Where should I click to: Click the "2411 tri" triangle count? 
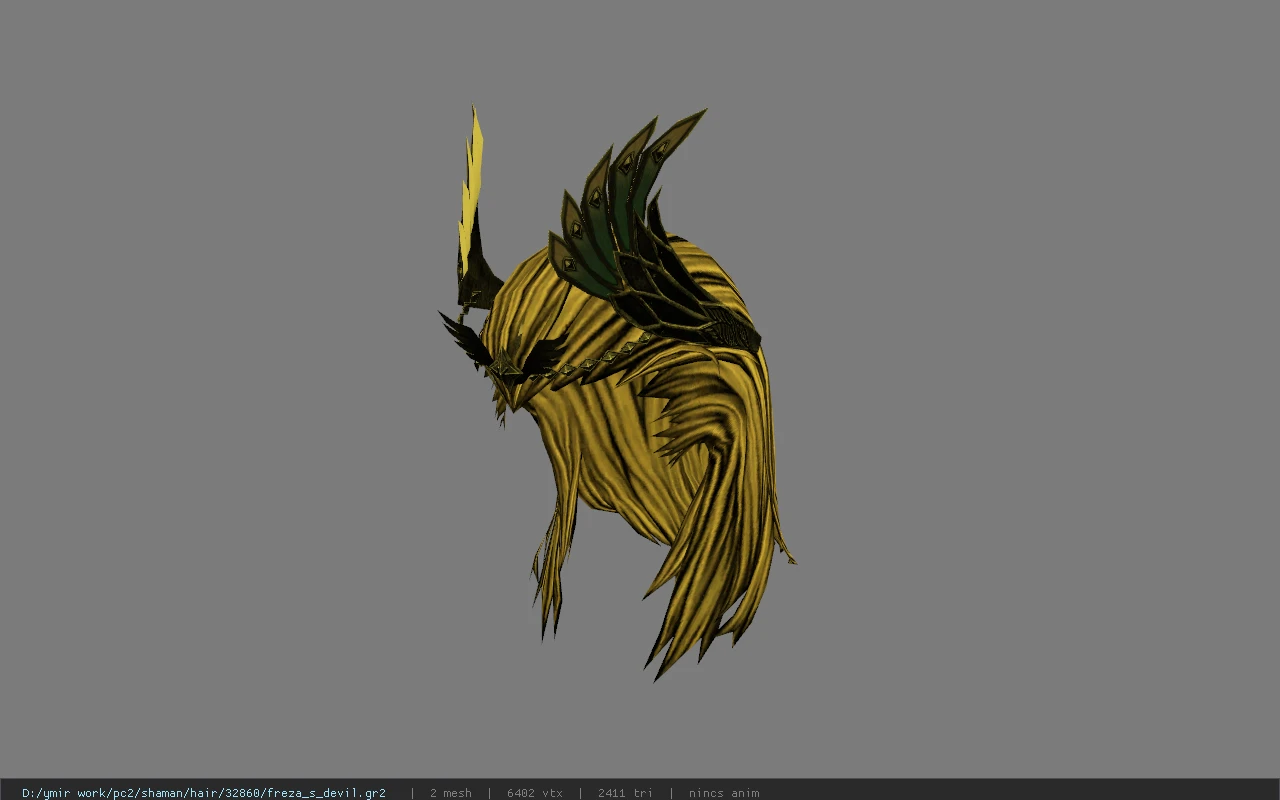625,793
